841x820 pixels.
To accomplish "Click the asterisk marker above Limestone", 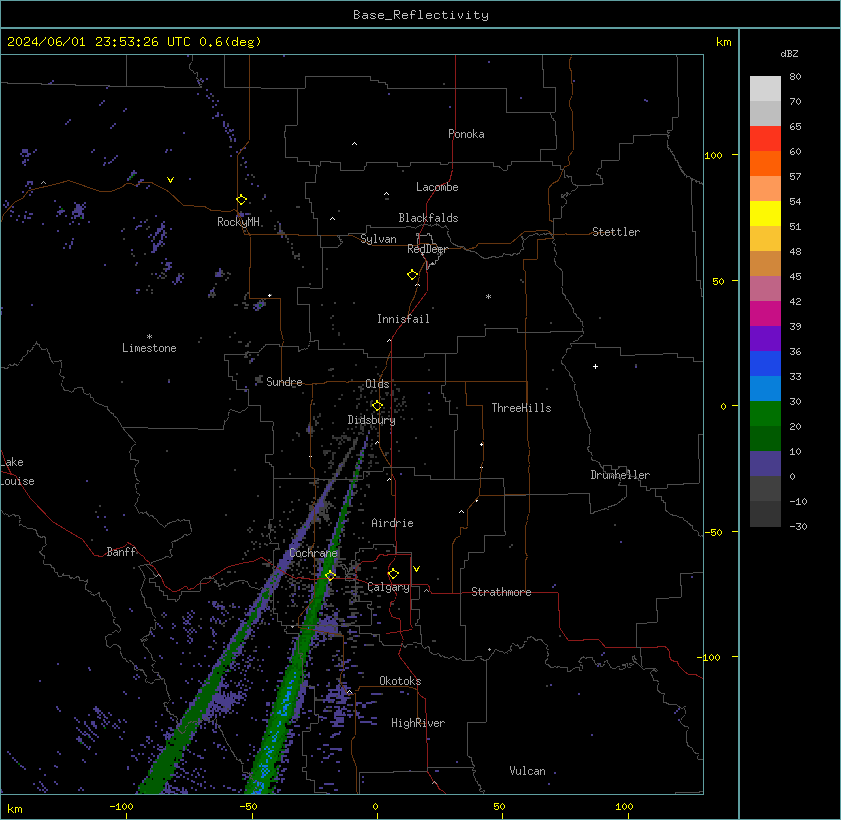I will click(150, 337).
